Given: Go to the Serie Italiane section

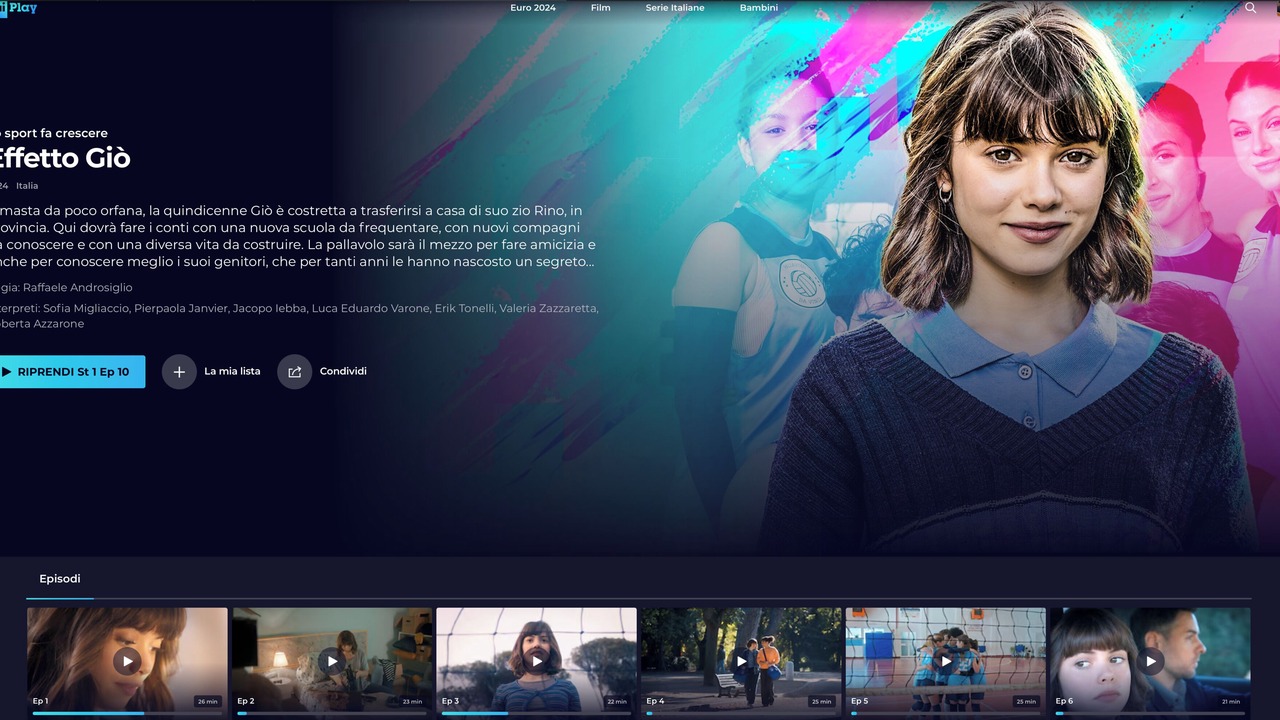Looking at the screenshot, I should point(675,8).
